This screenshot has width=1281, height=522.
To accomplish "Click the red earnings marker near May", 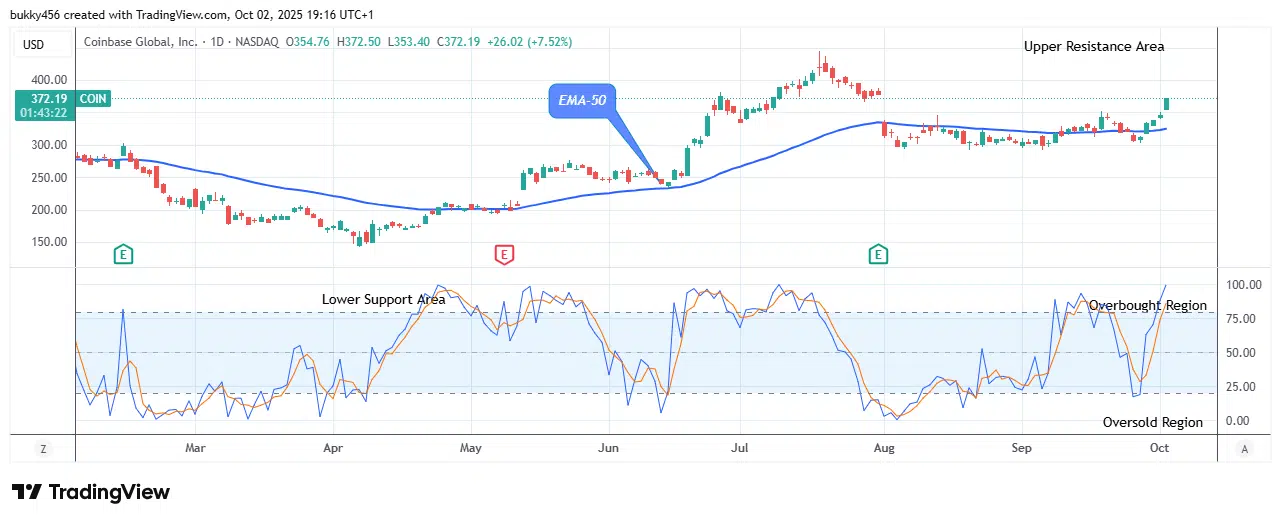I will click(x=504, y=254).
